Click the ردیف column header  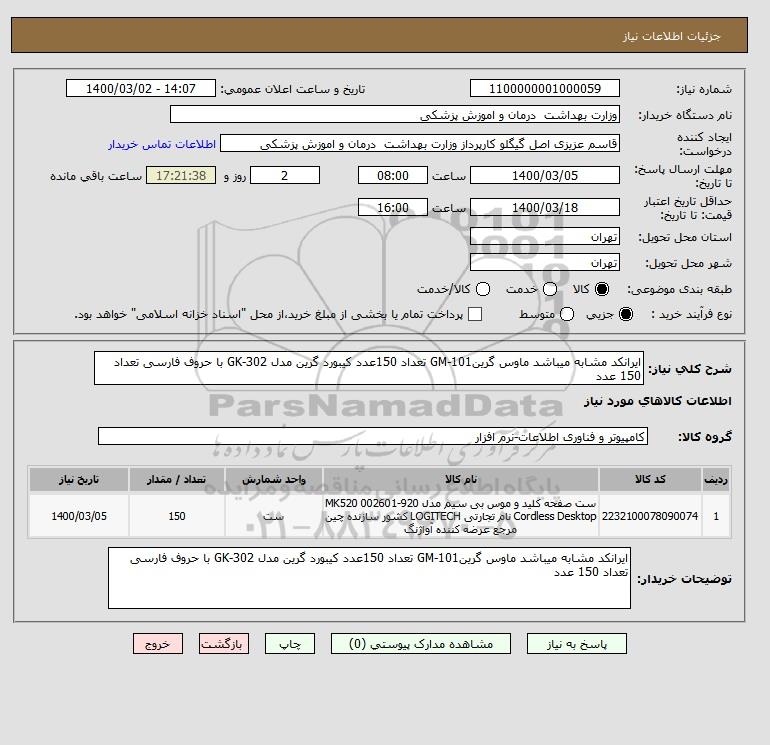point(716,479)
